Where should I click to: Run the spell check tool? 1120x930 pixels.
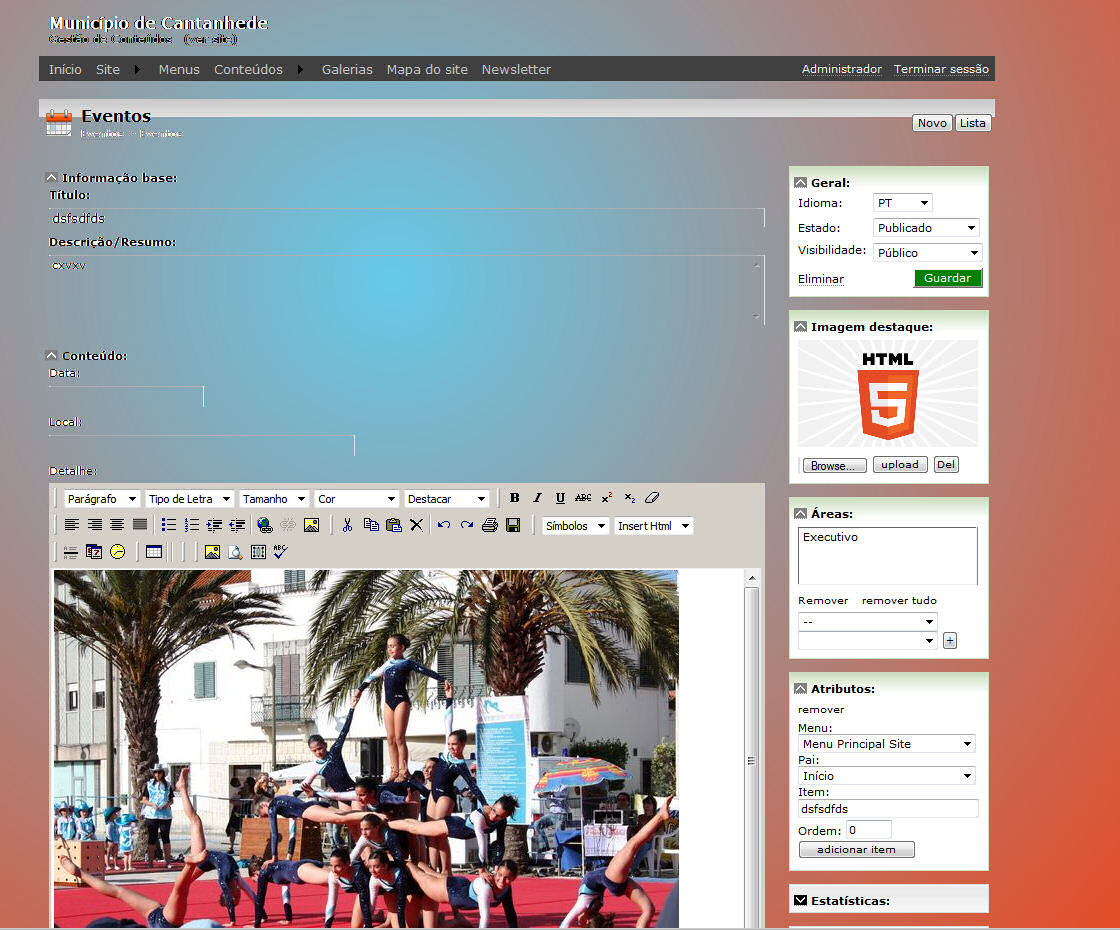(x=280, y=551)
